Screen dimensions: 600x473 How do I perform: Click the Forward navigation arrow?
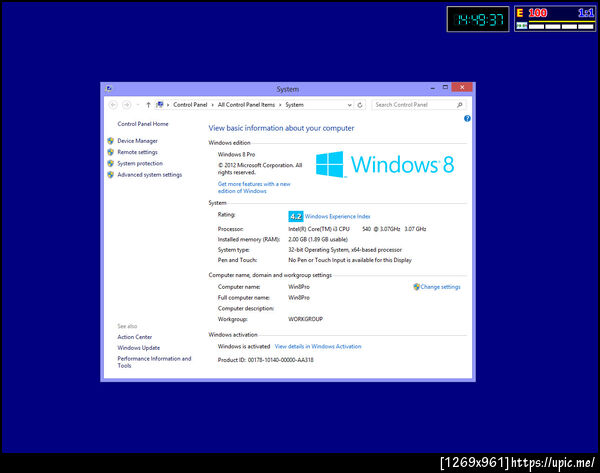click(127, 104)
